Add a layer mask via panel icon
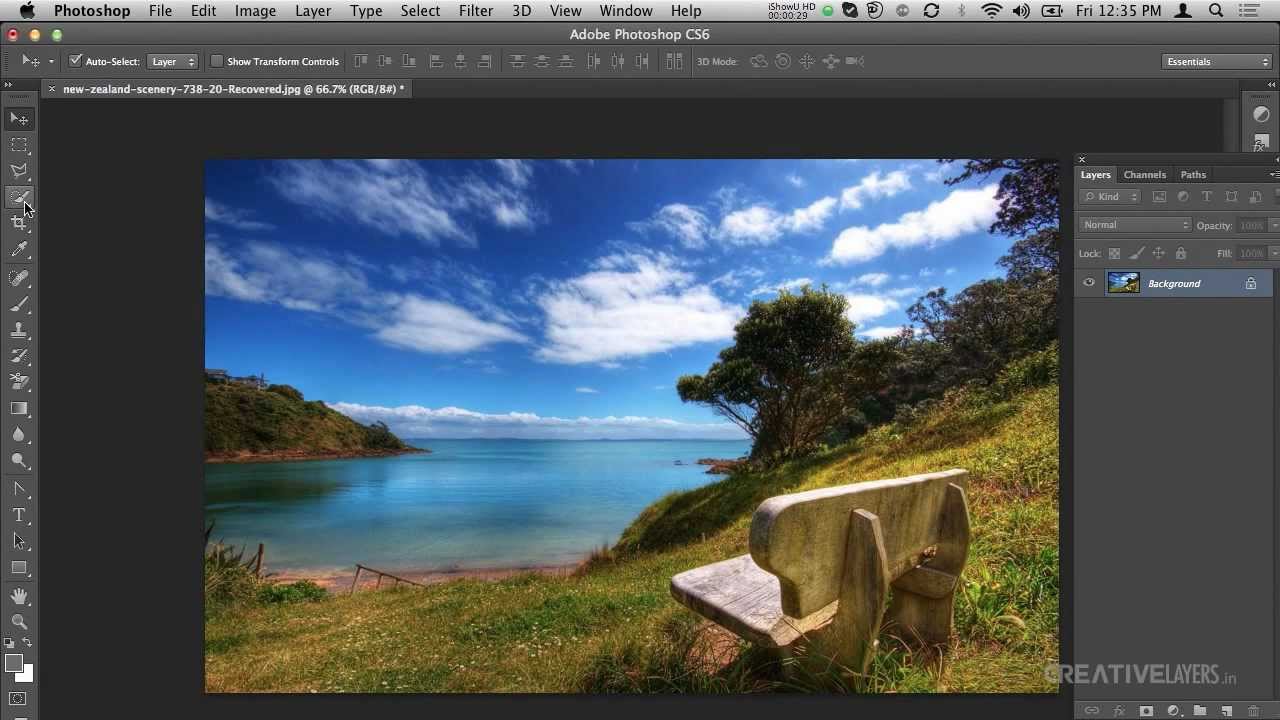The height and width of the screenshot is (720, 1280). click(x=1146, y=711)
